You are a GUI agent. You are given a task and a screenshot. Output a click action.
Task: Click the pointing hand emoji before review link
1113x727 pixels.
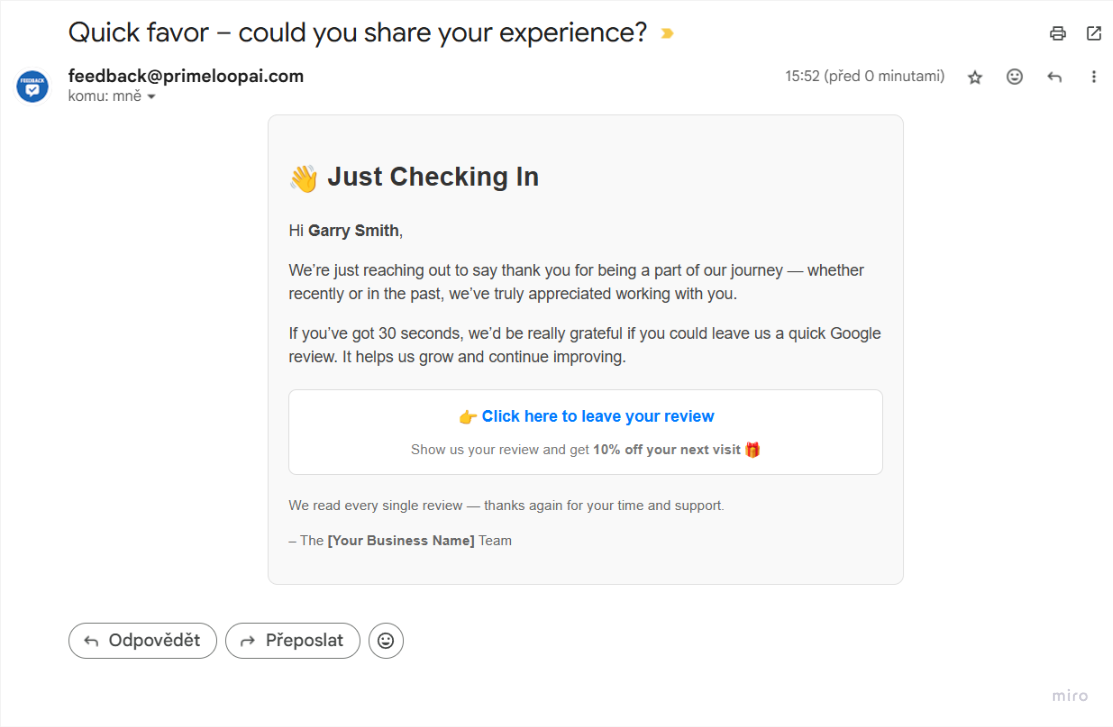pyautogui.click(x=467, y=417)
